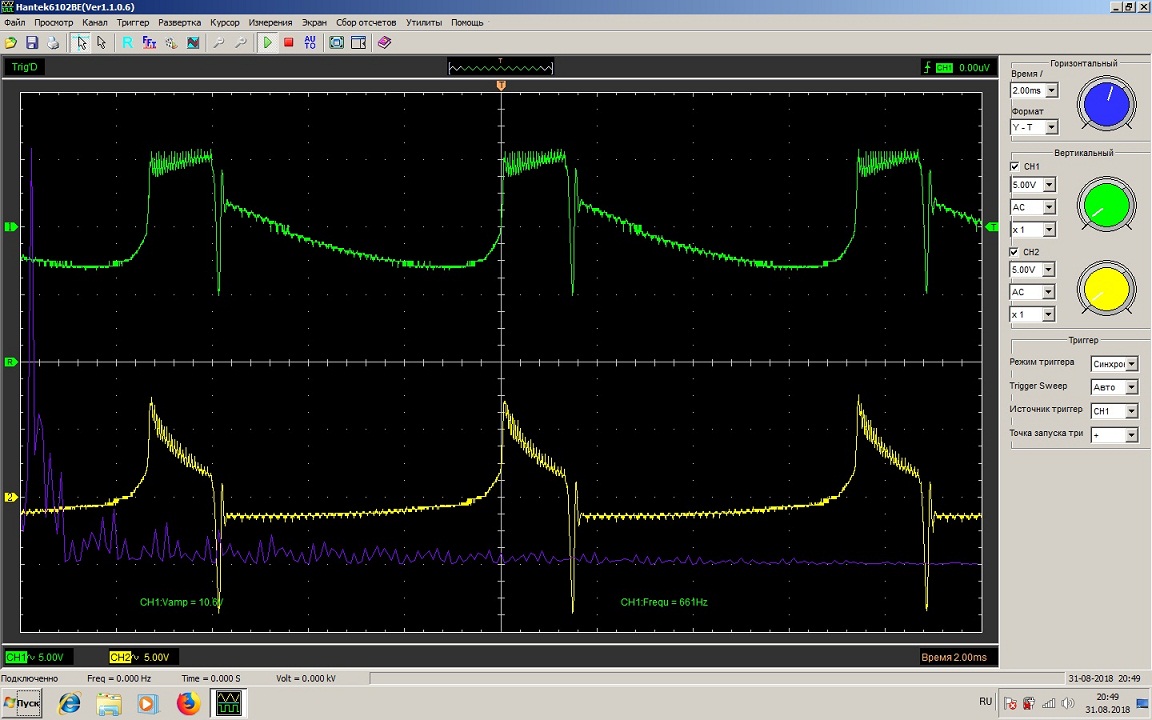1152x720 pixels.
Task: Click the R reference level marker
Action: pos(11,361)
